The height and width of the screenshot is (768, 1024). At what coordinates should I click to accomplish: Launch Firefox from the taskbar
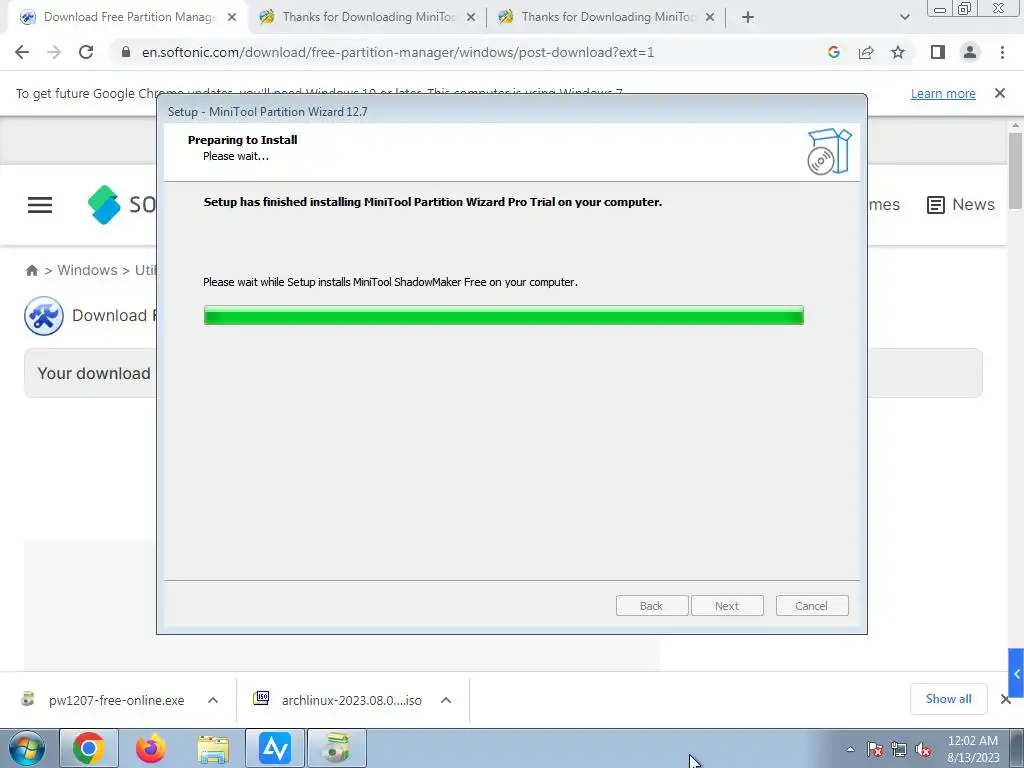(x=151, y=748)
